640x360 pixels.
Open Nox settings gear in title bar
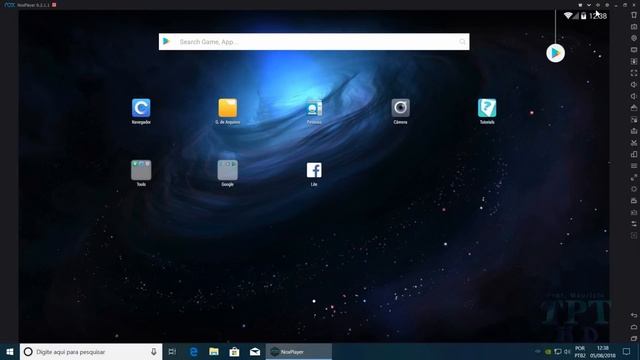click(x=607, y=5)
